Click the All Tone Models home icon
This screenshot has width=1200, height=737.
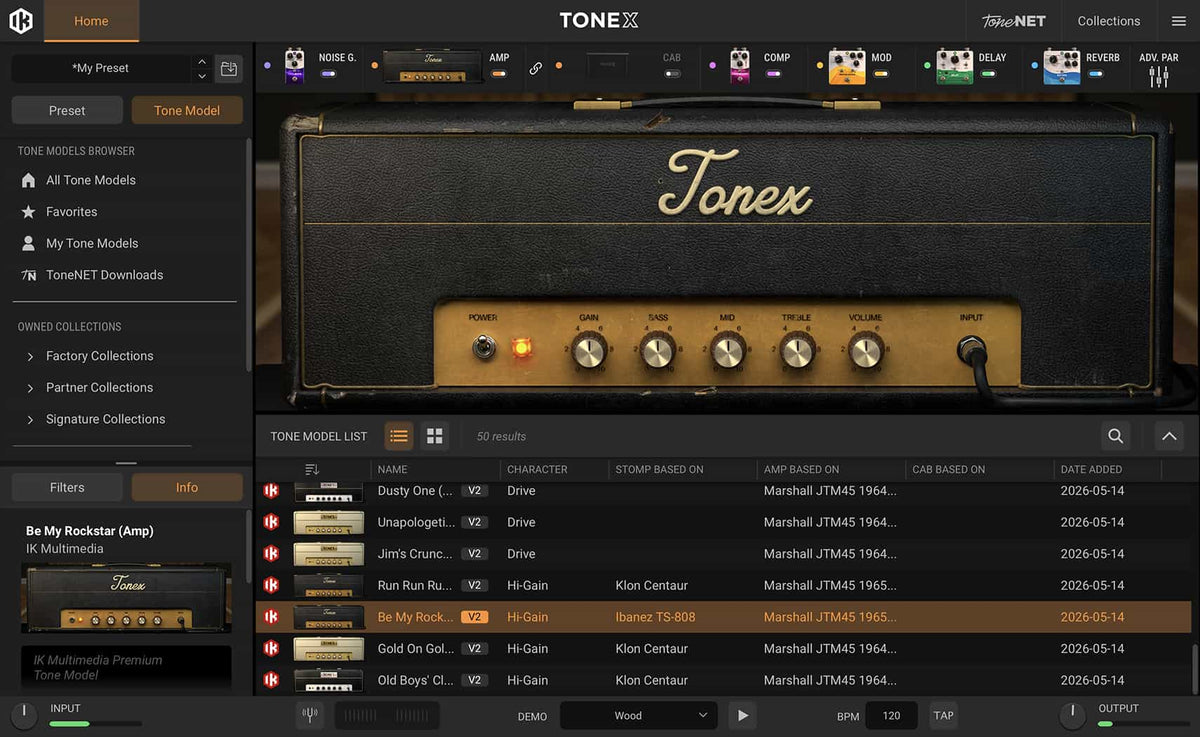click(x=29, y=180)
